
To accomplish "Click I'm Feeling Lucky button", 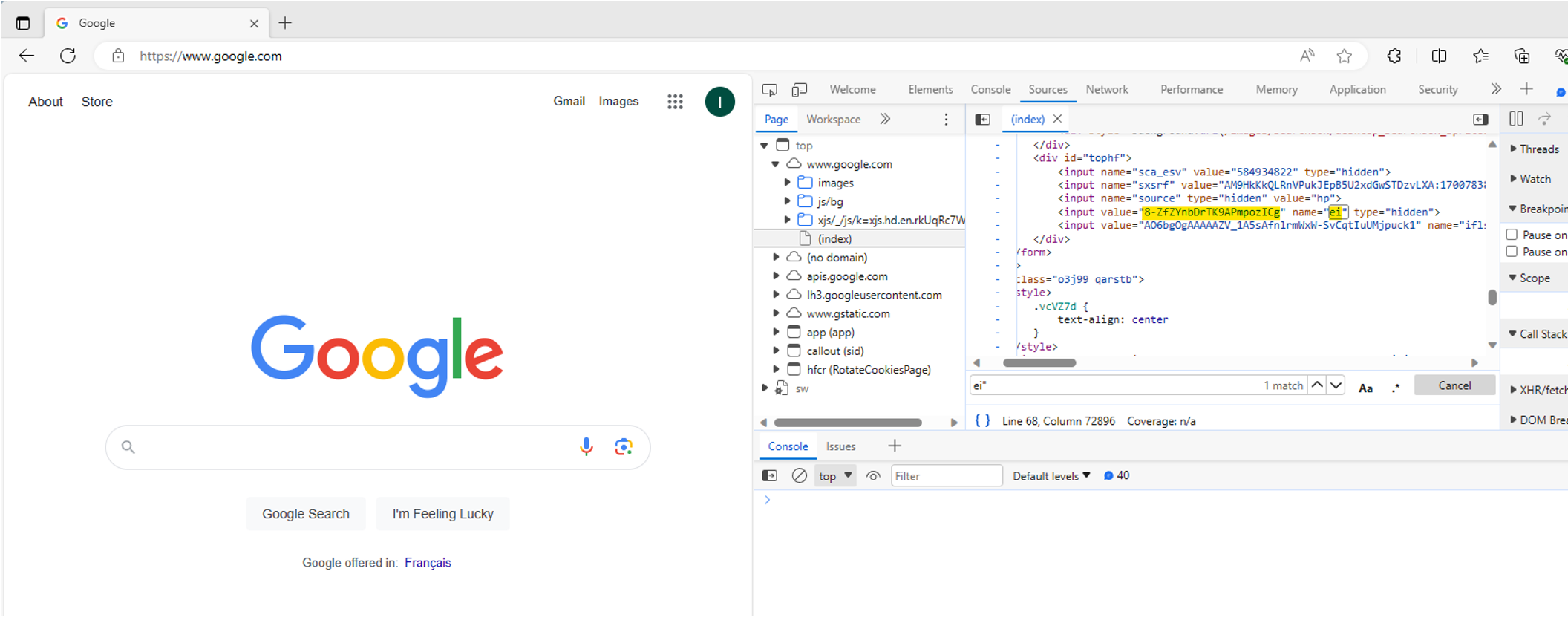I will 442,514.
